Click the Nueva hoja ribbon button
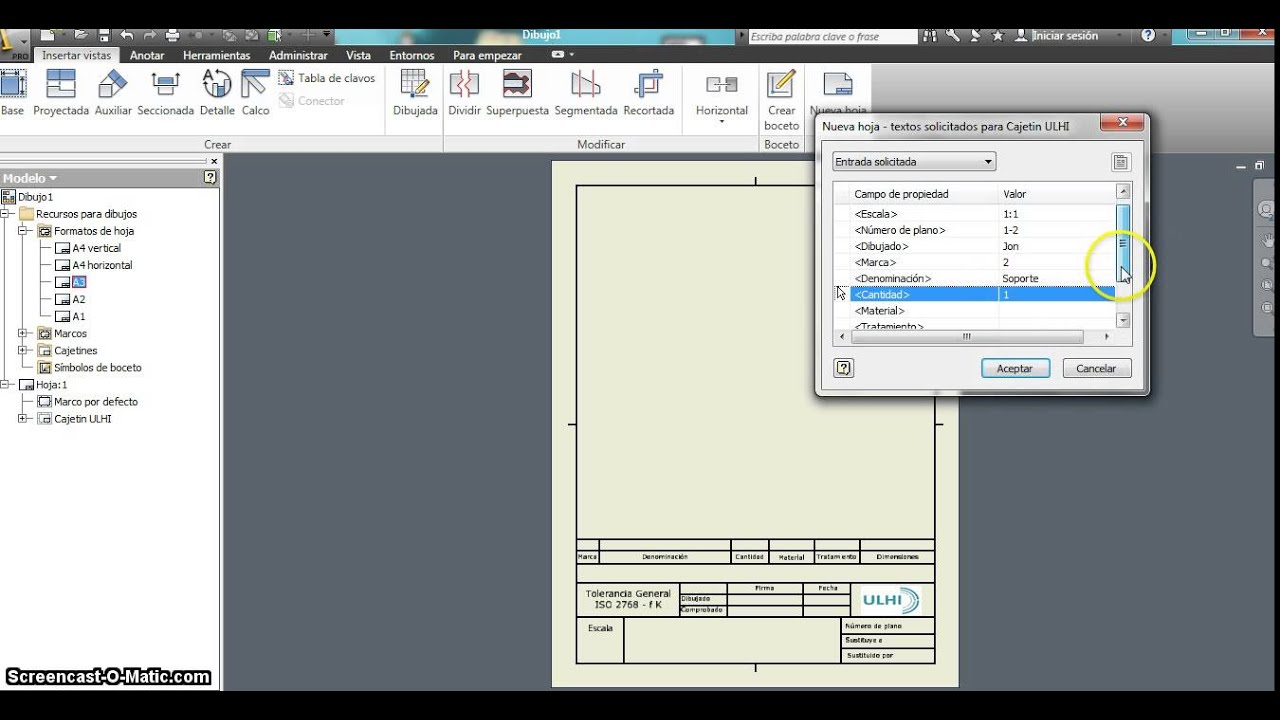 [838, 93]
